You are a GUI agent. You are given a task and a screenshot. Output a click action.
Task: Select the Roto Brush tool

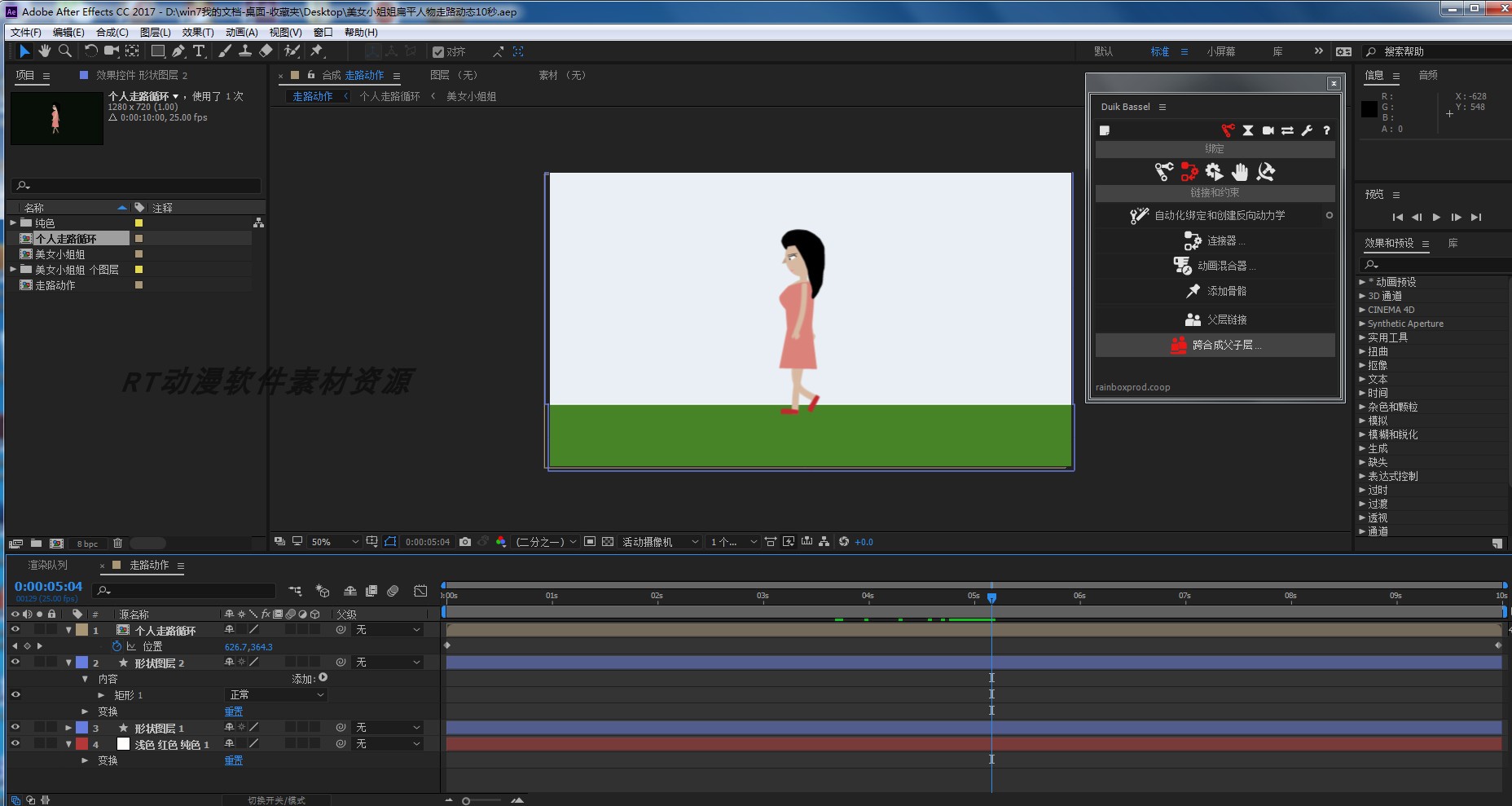click(292, 51)
